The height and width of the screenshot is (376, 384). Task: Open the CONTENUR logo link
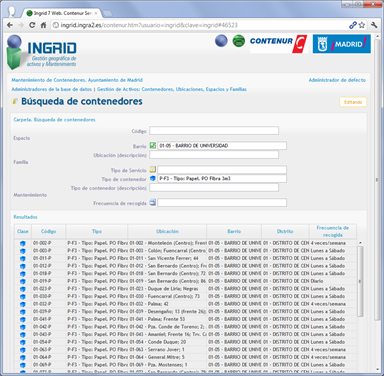tap(278, 43)
